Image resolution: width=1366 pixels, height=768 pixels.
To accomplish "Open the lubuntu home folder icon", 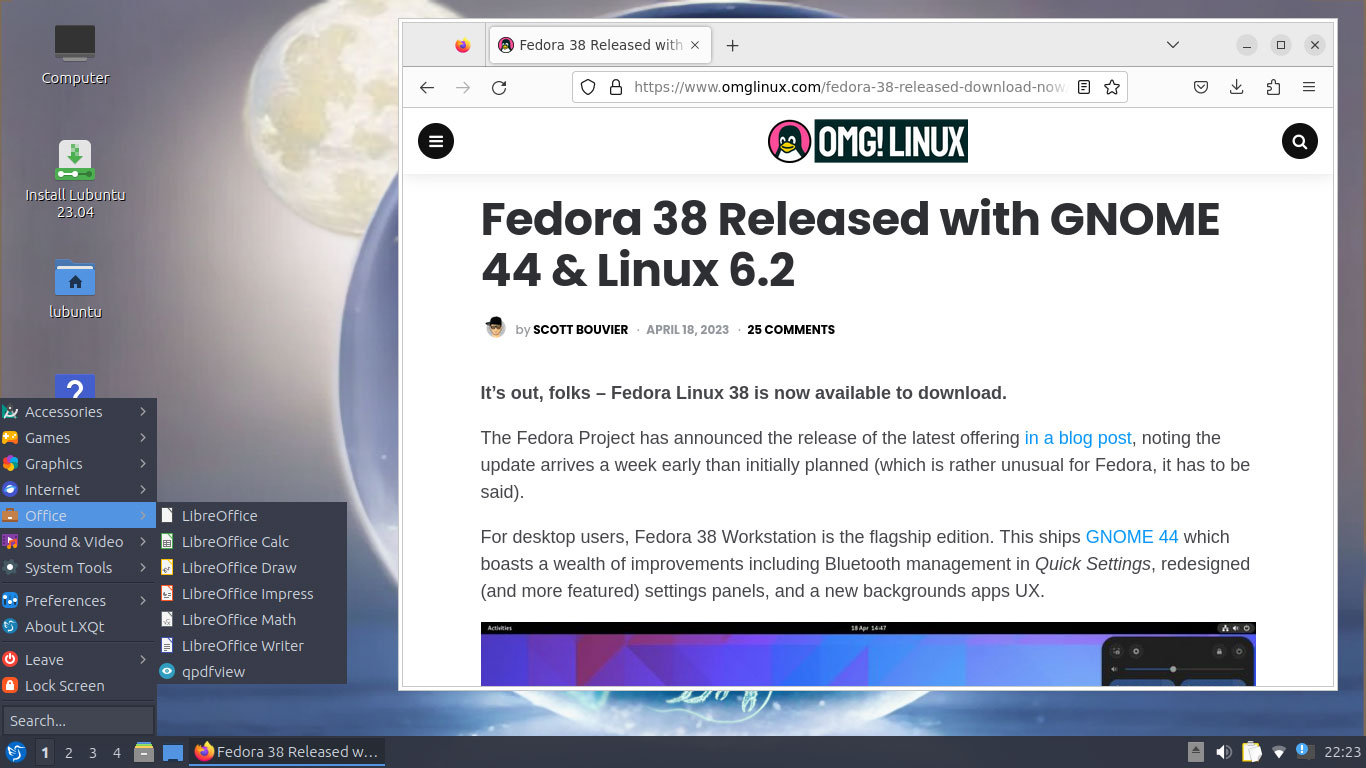I will click(75, 288).
